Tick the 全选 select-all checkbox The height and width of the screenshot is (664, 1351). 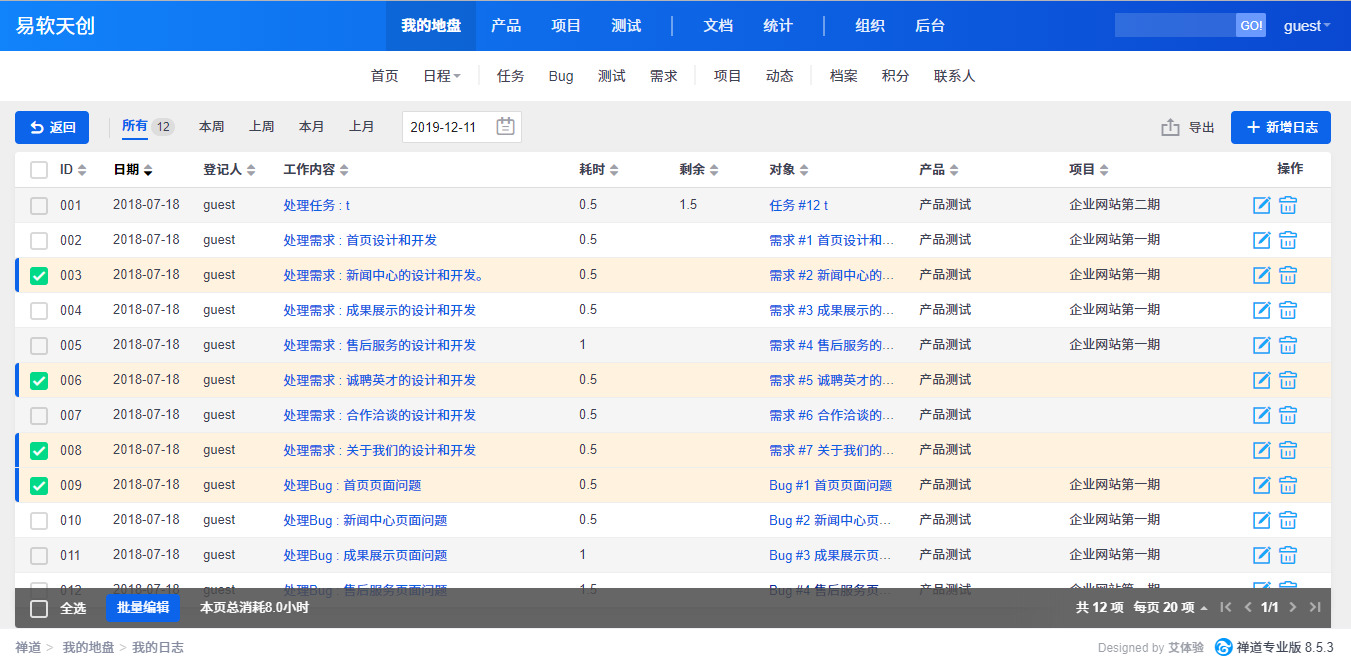pyautogui.click(x=39, y=608)
